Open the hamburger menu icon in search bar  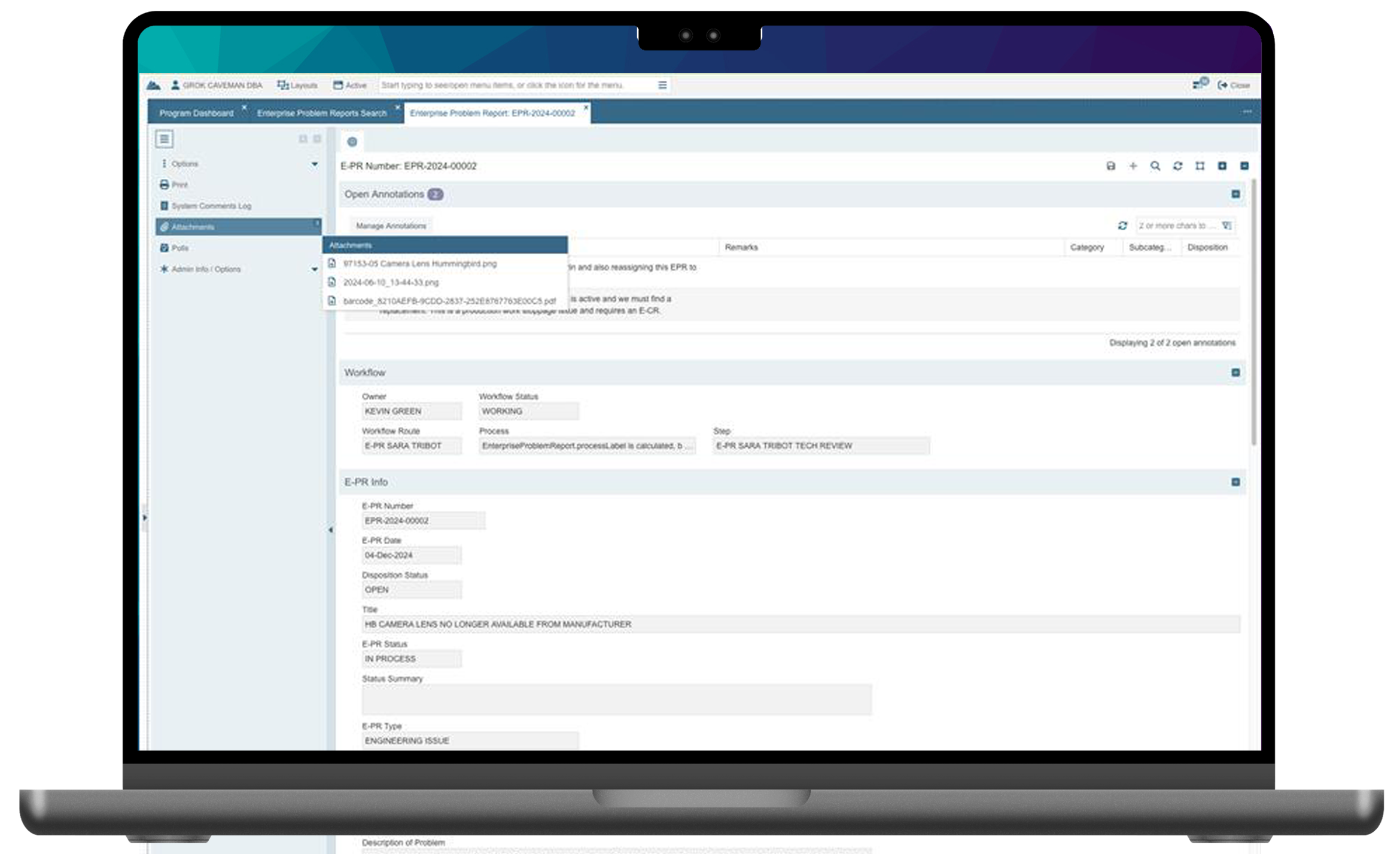pos(662,85)
